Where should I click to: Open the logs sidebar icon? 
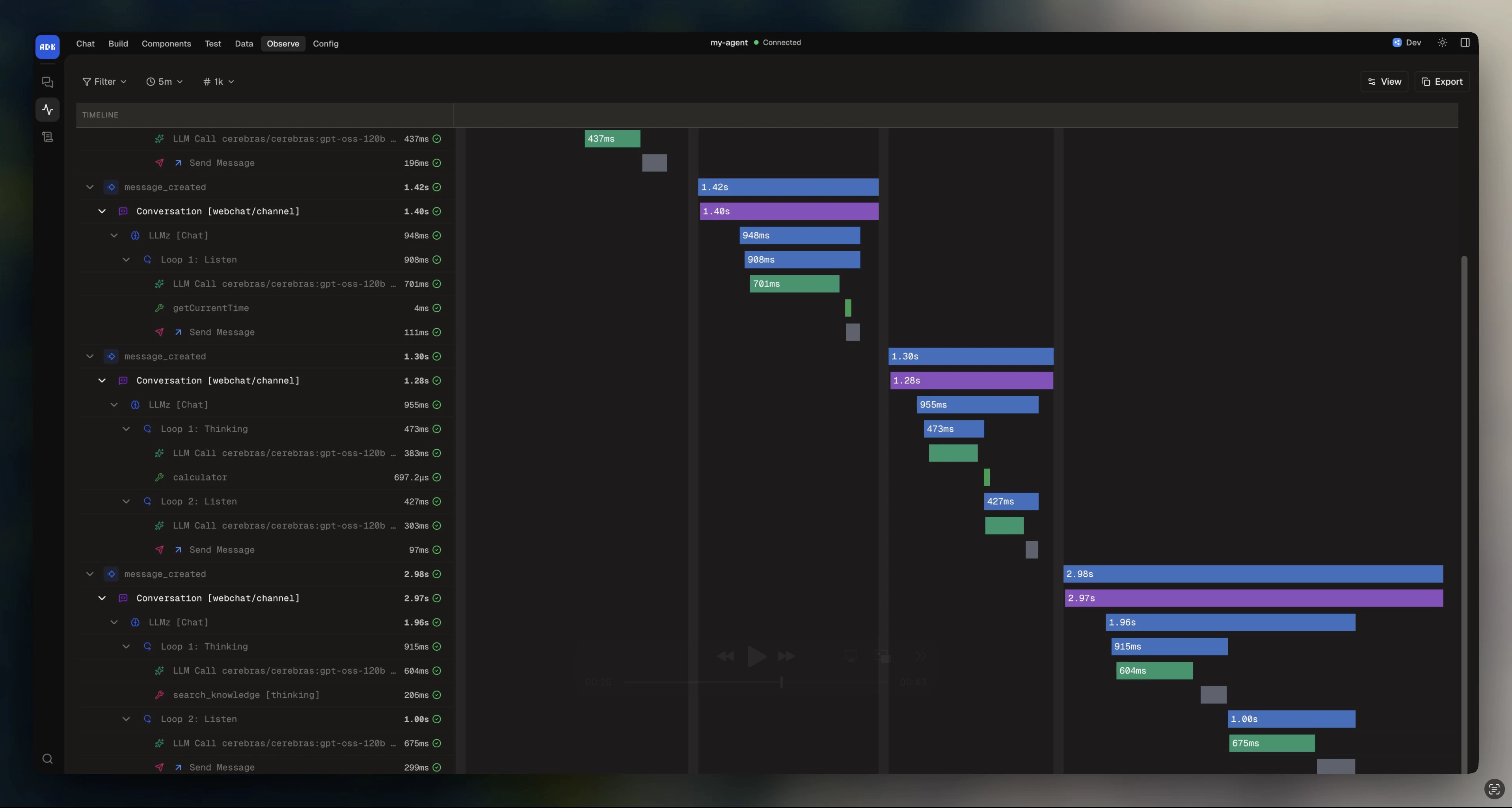coord(48,137)
